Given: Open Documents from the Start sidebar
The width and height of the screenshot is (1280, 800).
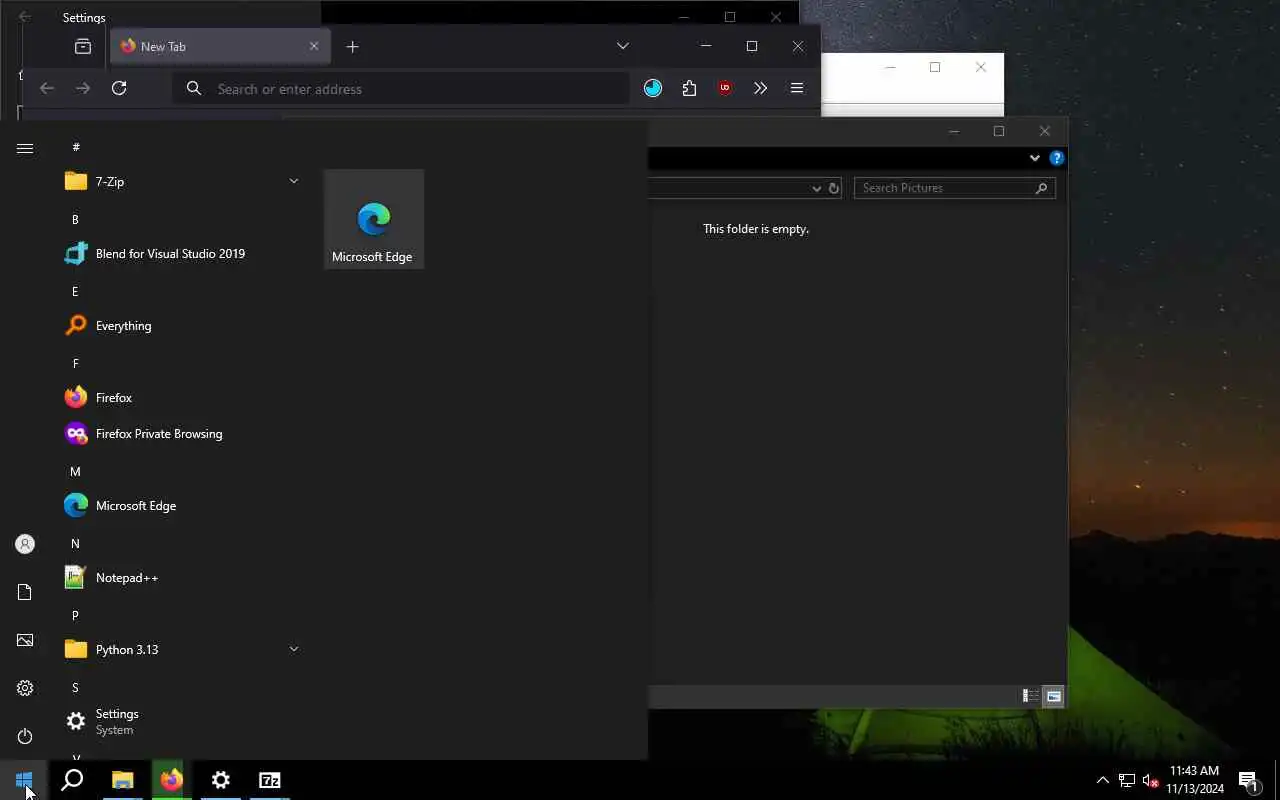Looking at the screenshot, I should 25,592.
